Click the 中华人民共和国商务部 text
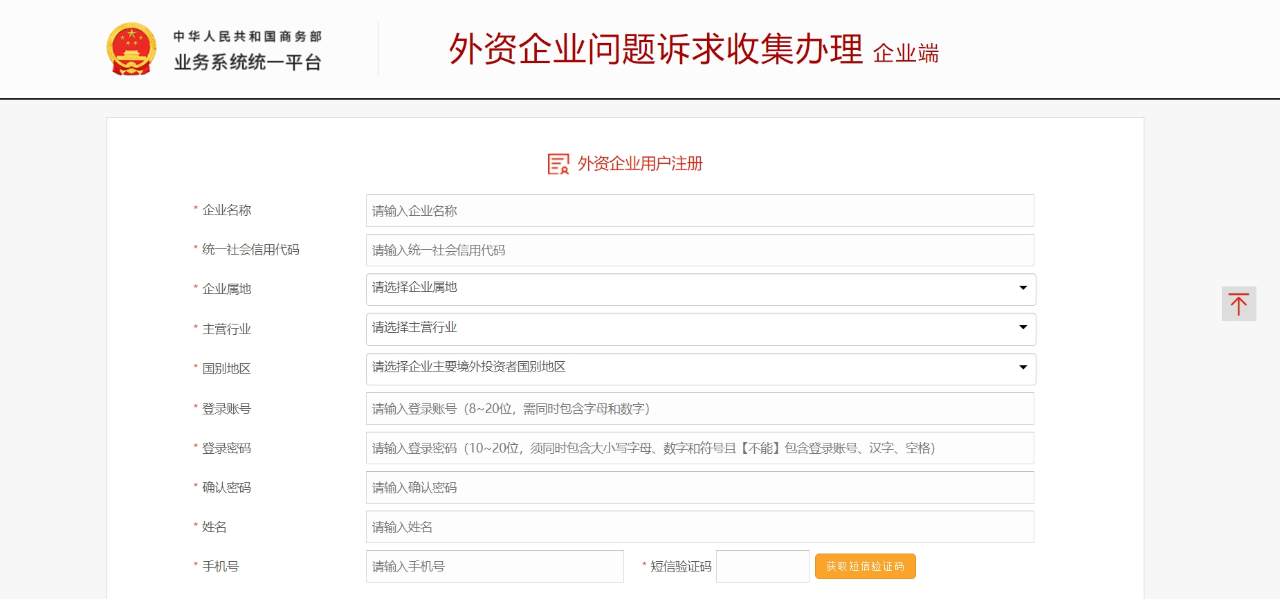The image size is (1280, 599). point(248,36)
